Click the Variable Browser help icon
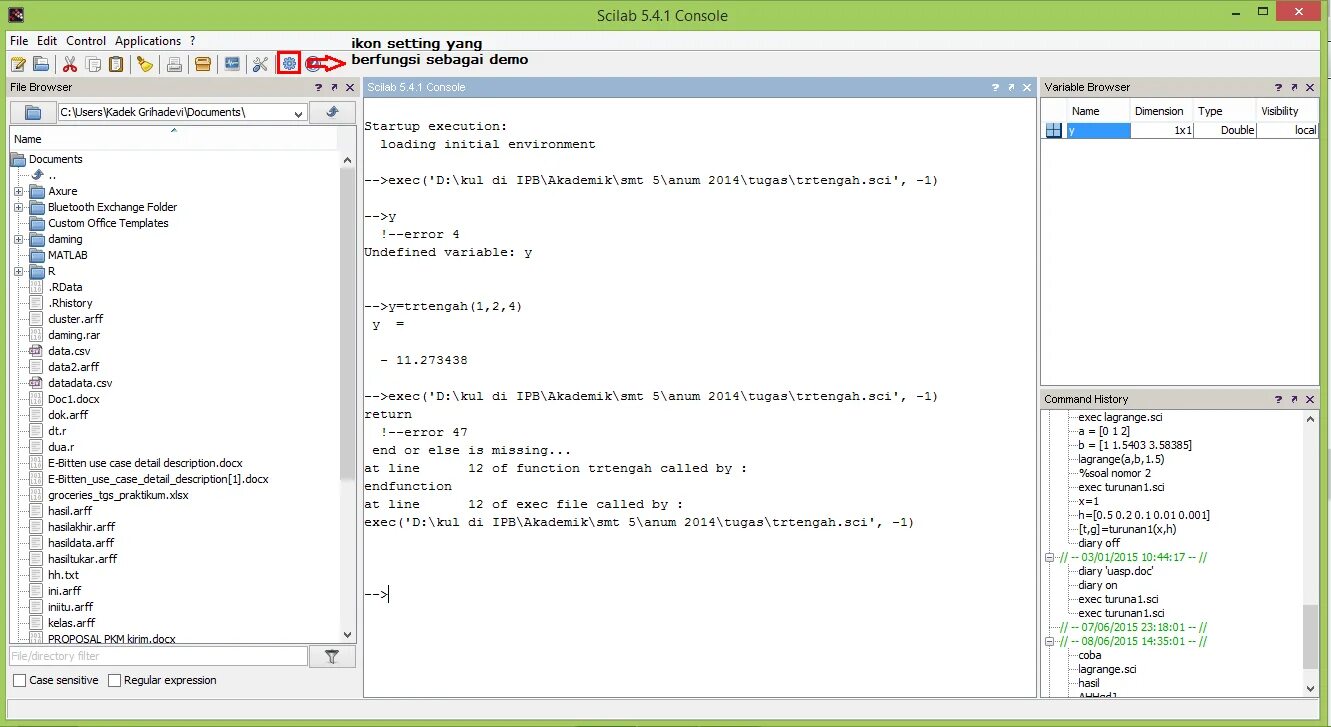 1278,88
